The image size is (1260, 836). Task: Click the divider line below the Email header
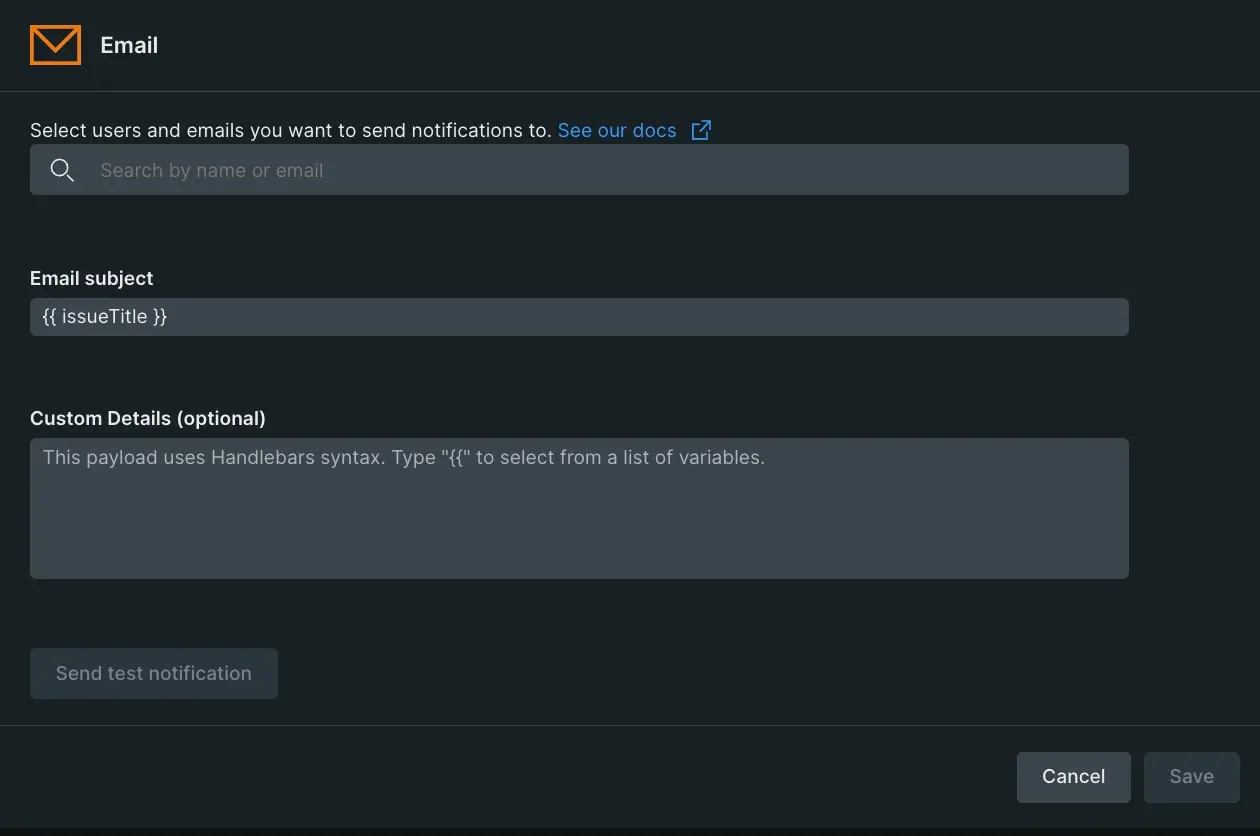point(630,92)
